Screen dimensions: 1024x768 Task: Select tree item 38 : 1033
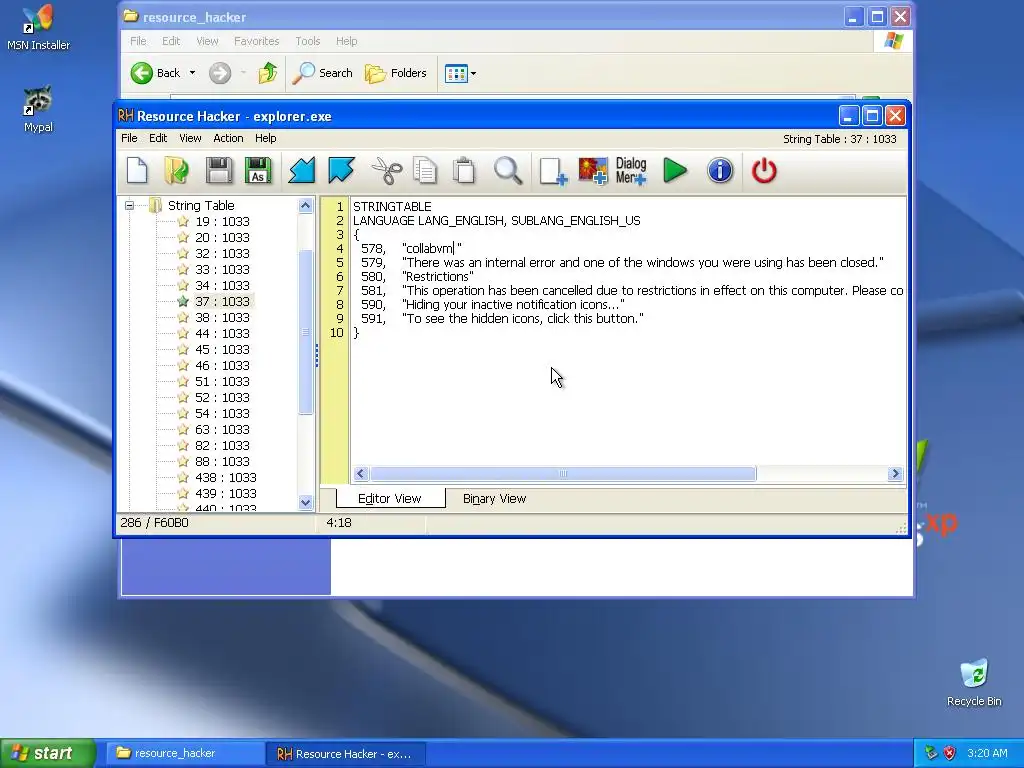[222, 317]
